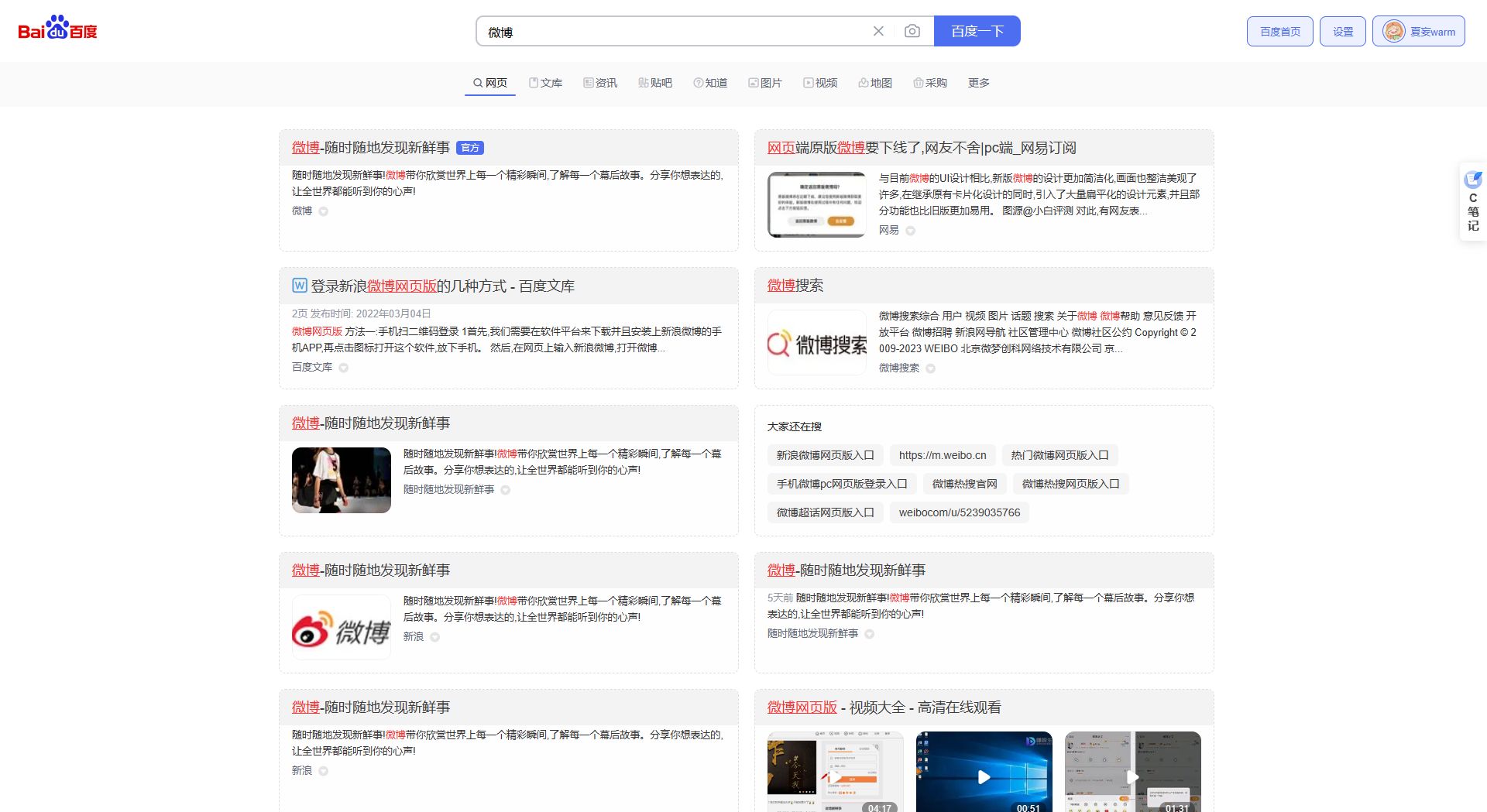Clear the search box with the X icon

[x=878, y=31]
